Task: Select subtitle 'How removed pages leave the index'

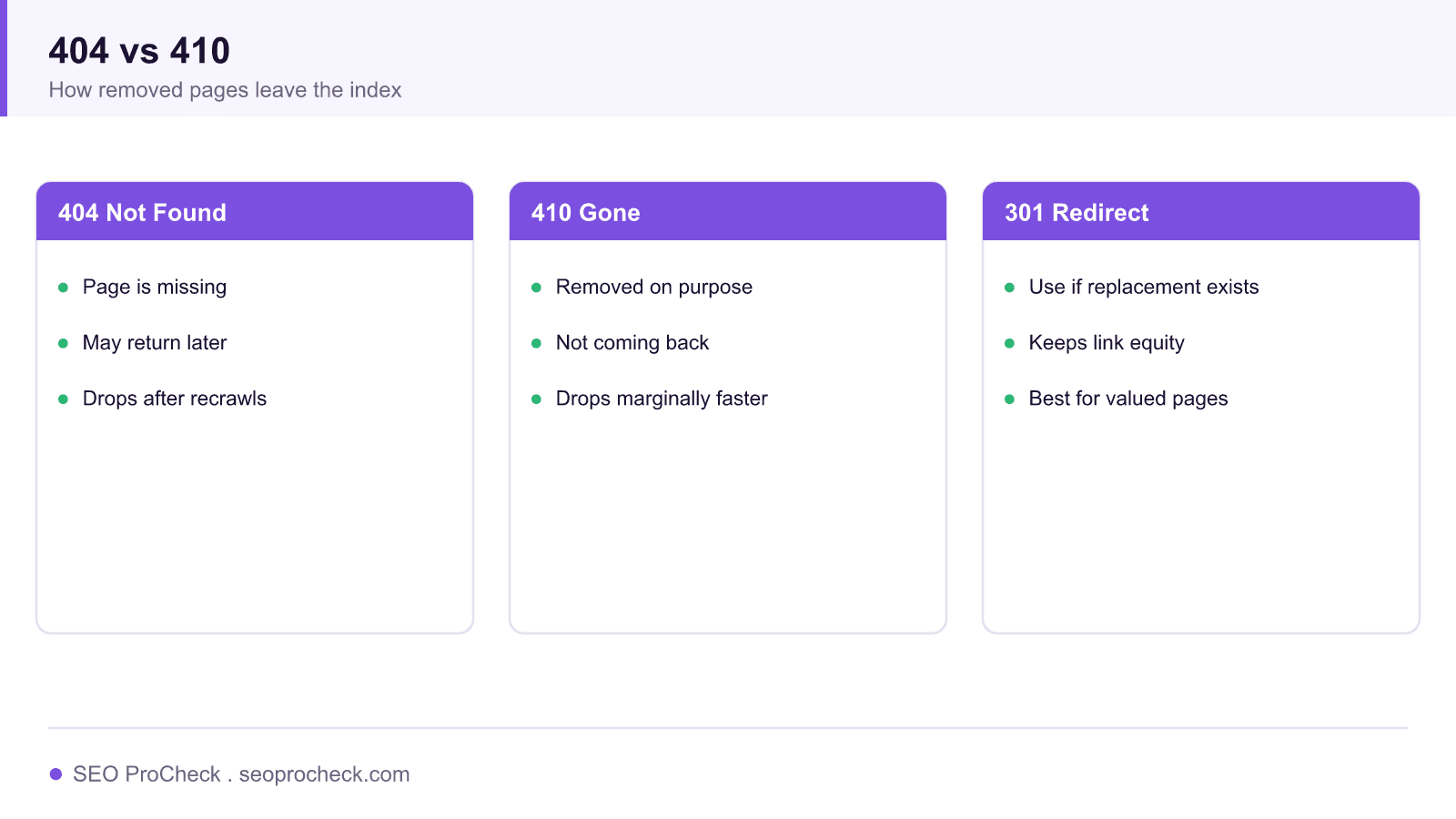Action: (225, 90)
